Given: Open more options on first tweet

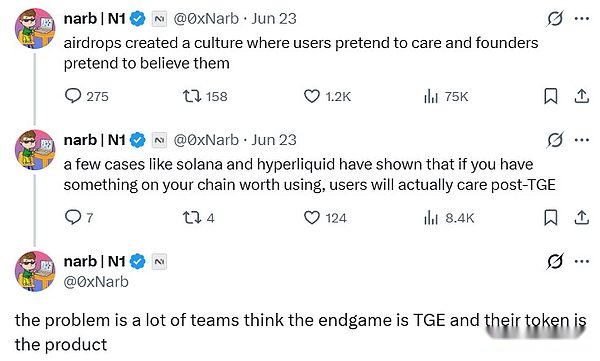Looking at the screenshot, I should coord(582,18).
